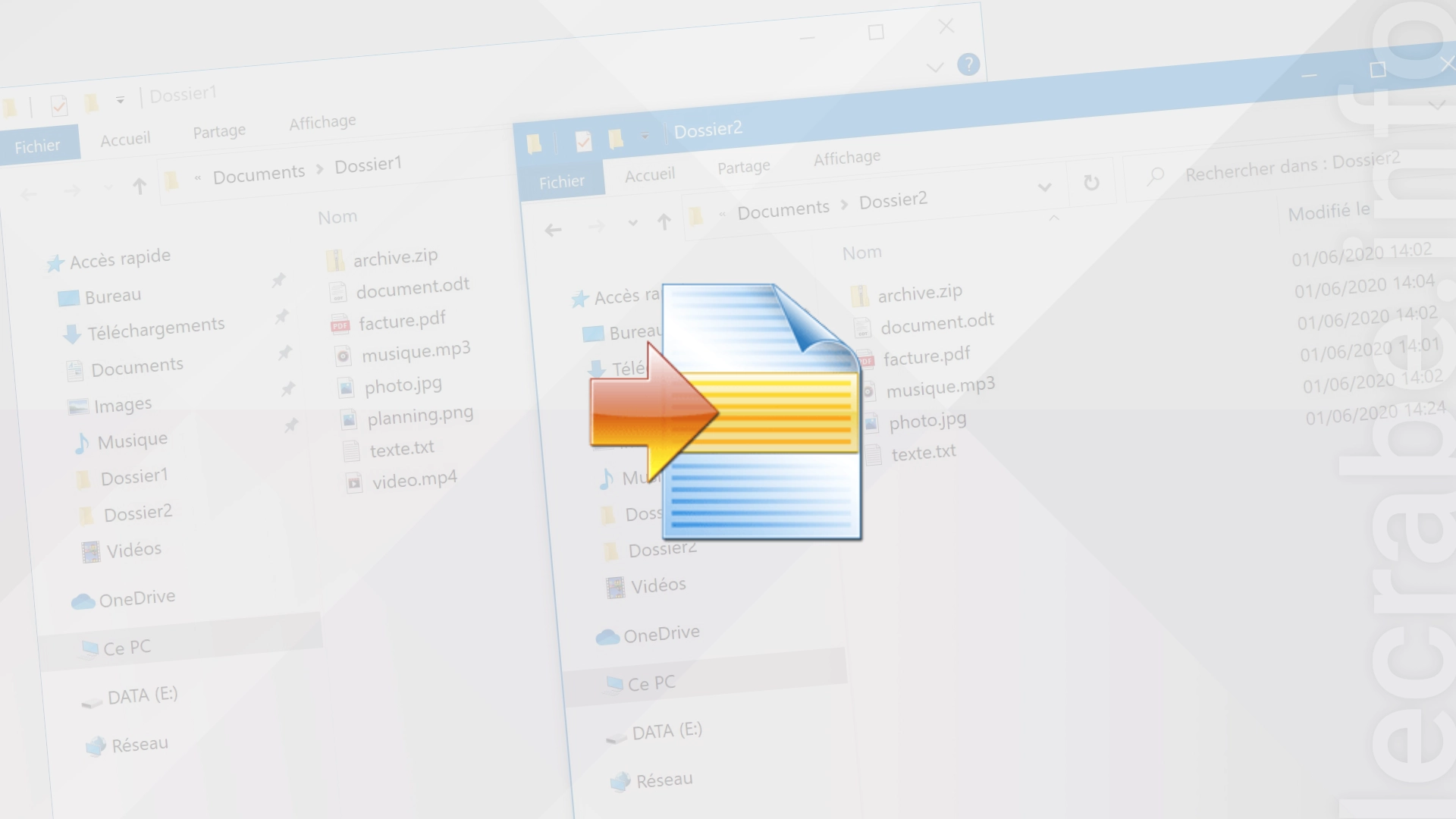This screenshot has height=819, width=1456.
Task: Open quick access toolbar dropdown in Dossier2 title bar
Action: (x=645, y=136)
